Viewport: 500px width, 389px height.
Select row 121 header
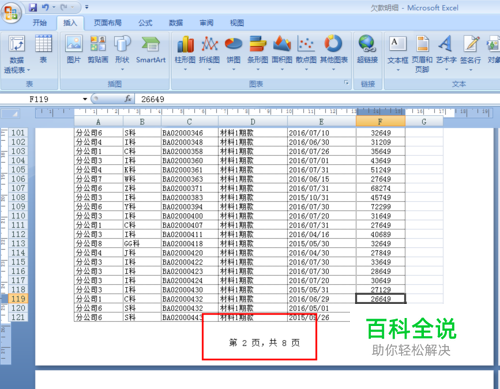click(18, 317)
